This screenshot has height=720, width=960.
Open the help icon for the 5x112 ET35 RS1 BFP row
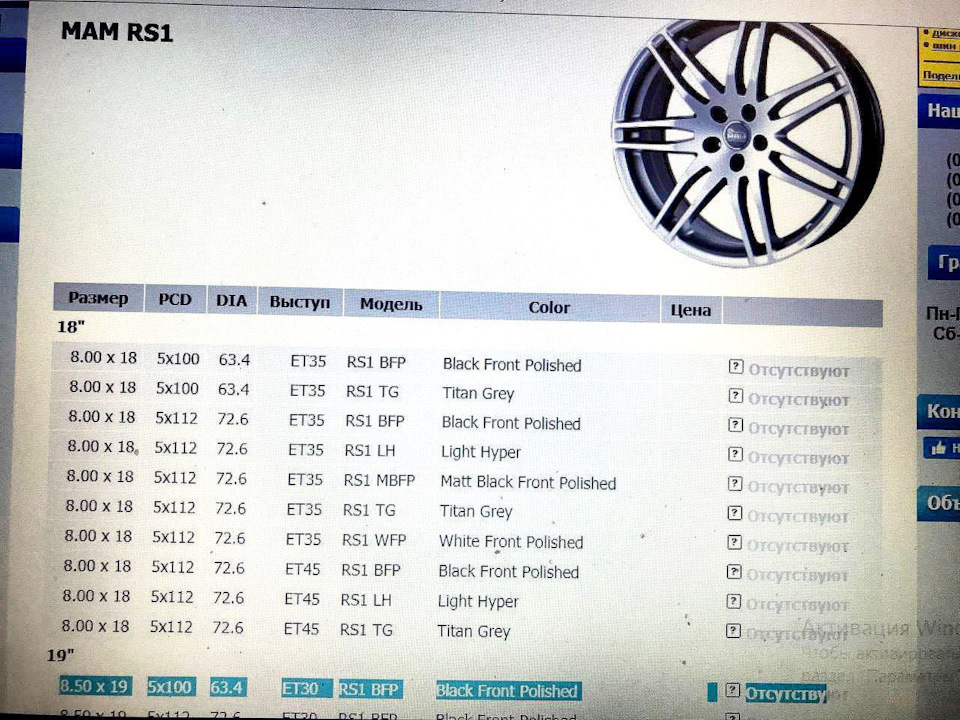point(735,425)
